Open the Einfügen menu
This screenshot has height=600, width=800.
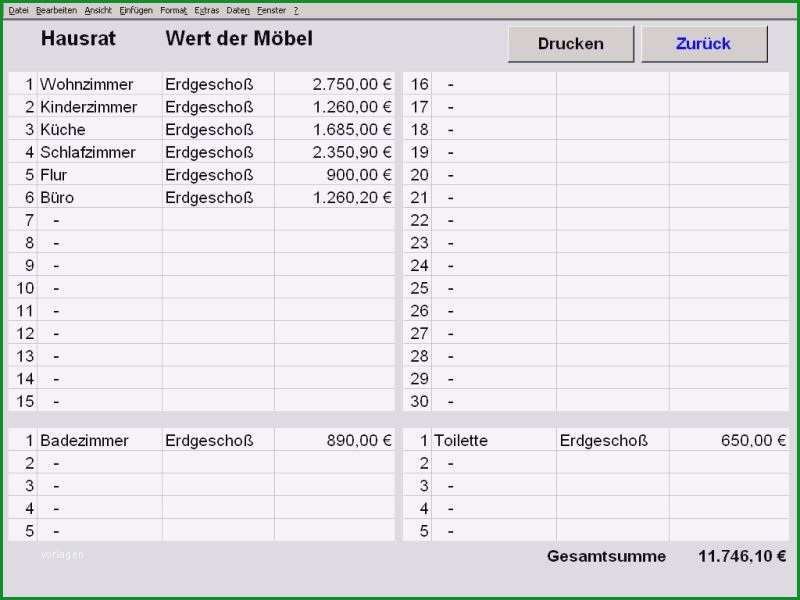[x=136, y=10]
